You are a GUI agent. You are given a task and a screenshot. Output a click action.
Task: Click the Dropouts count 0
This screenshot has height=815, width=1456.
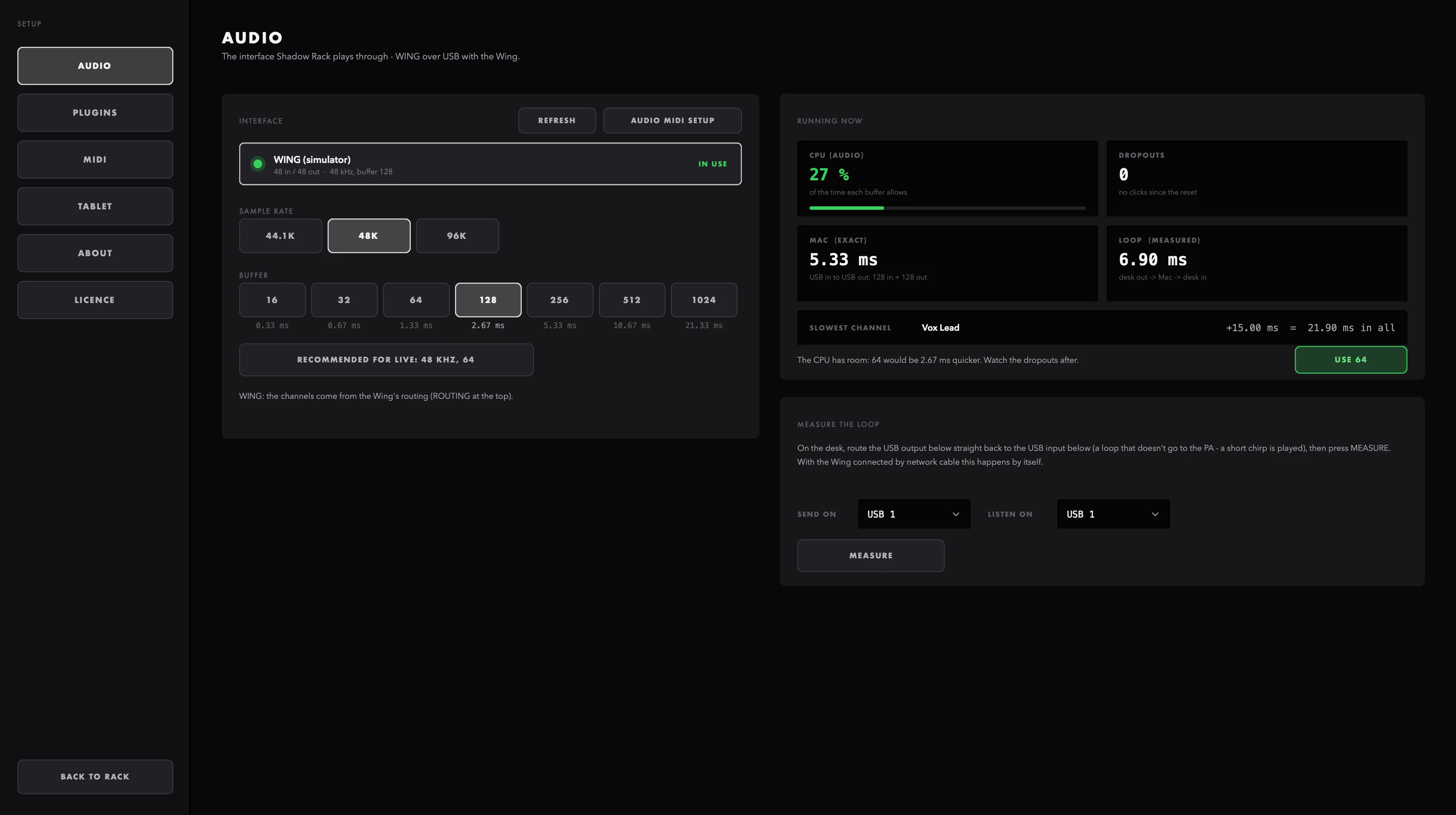click(x=1124, y=175)
